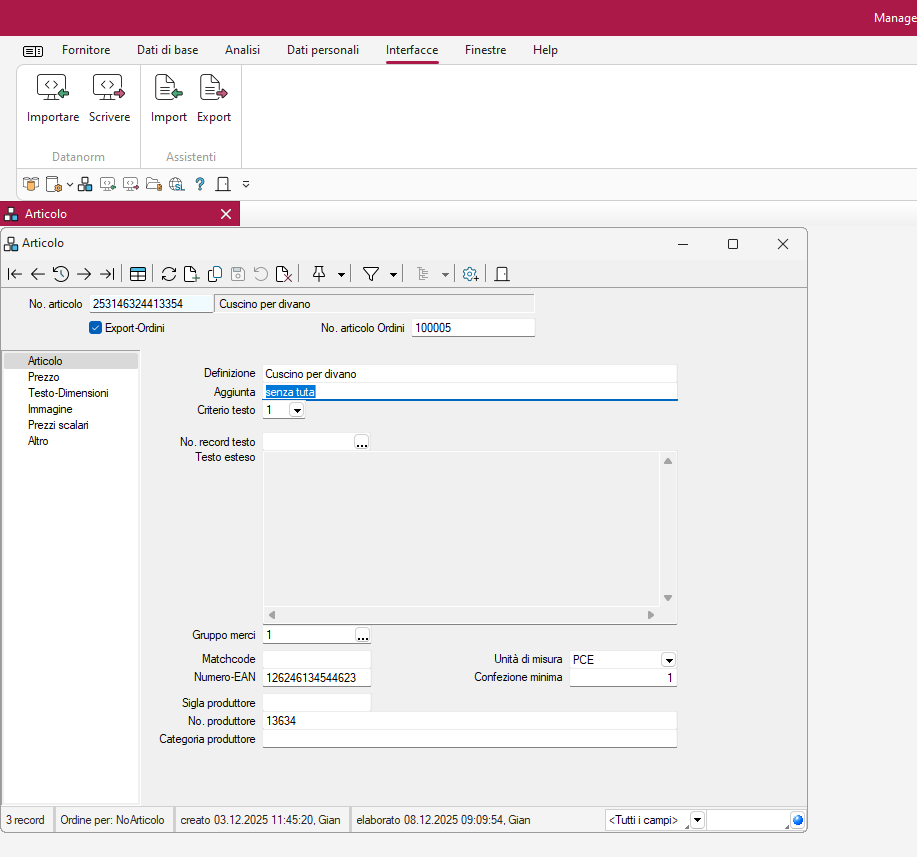This screenshot has height=857, width=917.
Task: Uncheck the Export-Ordini checkbox
Action: 96,328
